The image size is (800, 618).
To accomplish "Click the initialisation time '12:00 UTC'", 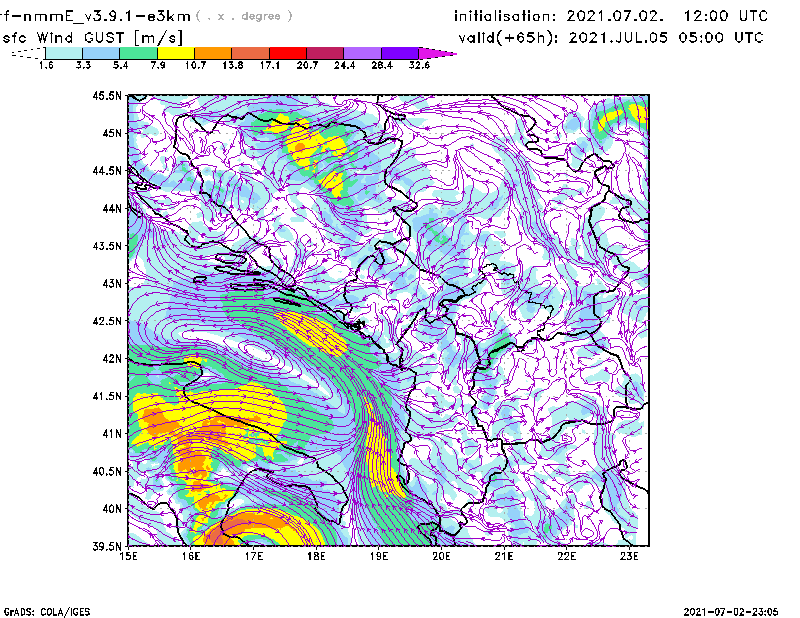I will pyautogui.click(x=726, y=16).
